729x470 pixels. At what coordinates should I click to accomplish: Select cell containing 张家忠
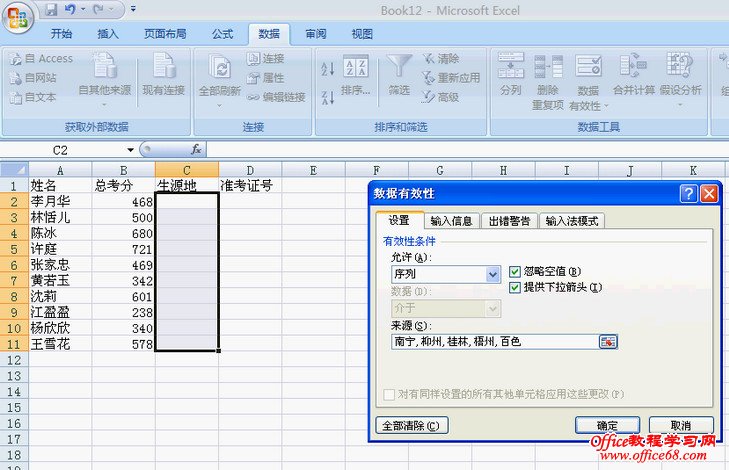click(x=60, y=265)
